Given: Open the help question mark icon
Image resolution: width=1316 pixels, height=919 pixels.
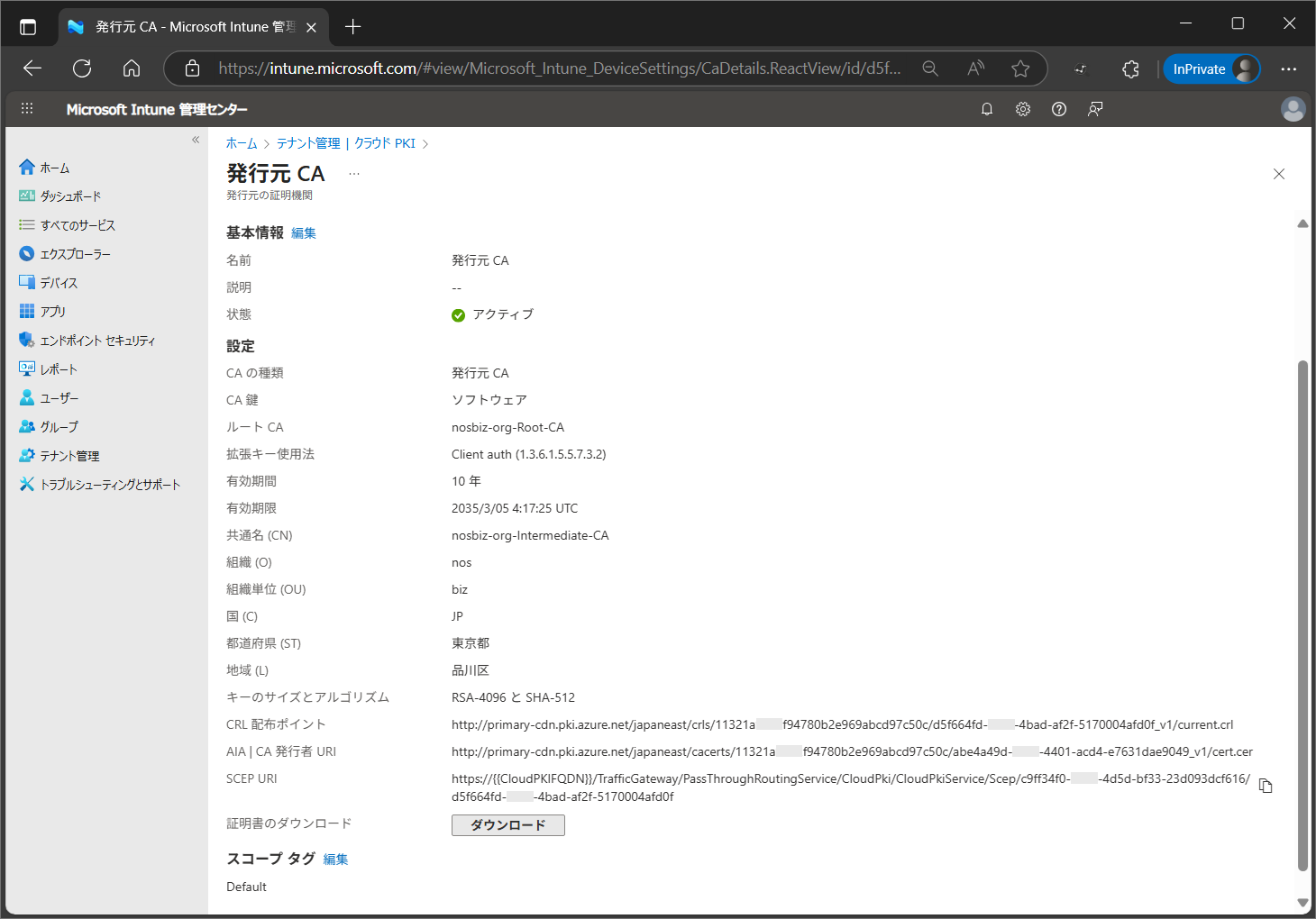Looking at the screenshot, I should point(1059,109).
